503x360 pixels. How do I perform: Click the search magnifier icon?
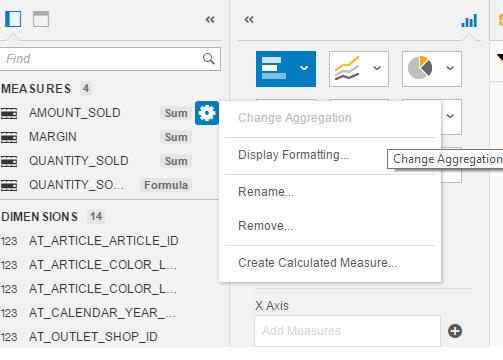(x=209, y=59)
